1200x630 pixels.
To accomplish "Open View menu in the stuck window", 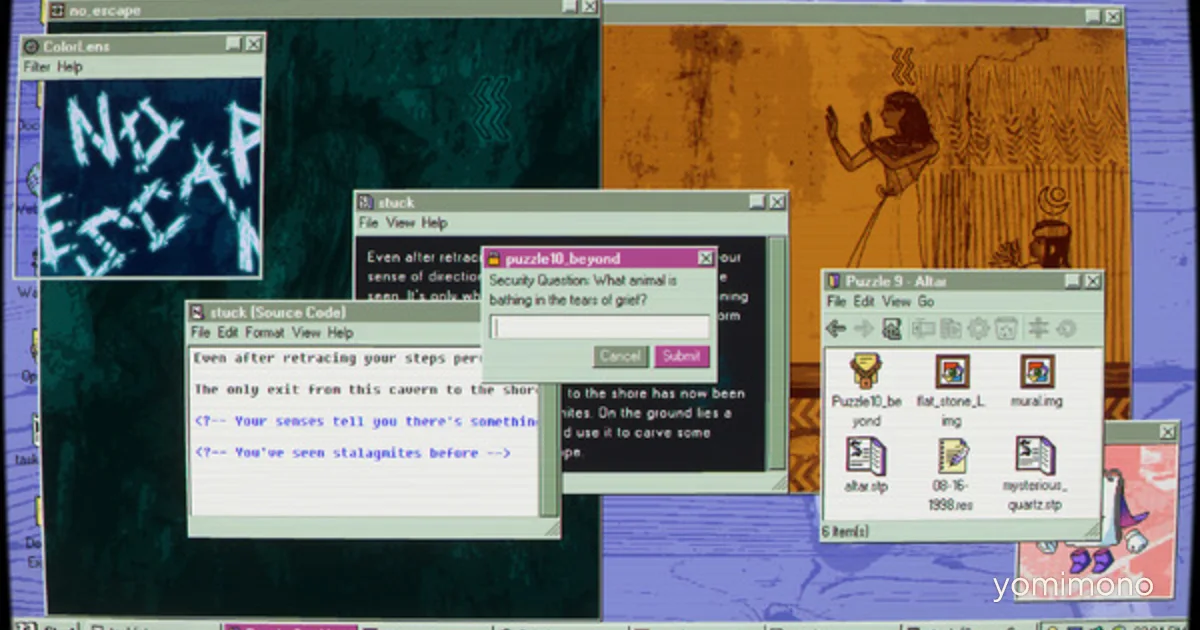I will [x=400, y=223].
